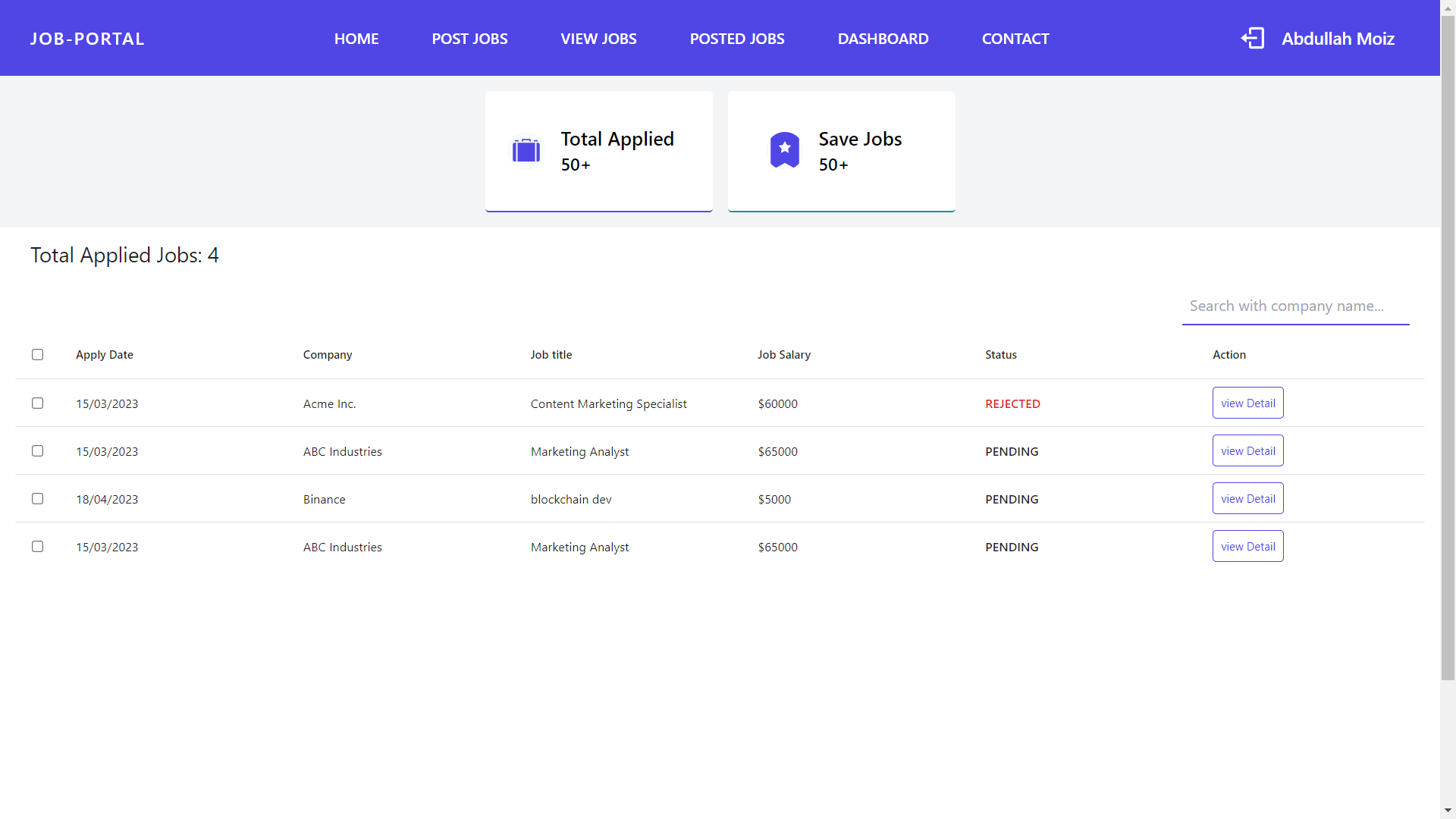Click the Total Applied Jobs: 4 heading
The width and height of the screenshot is (1456, 819).
click(124, 255)
